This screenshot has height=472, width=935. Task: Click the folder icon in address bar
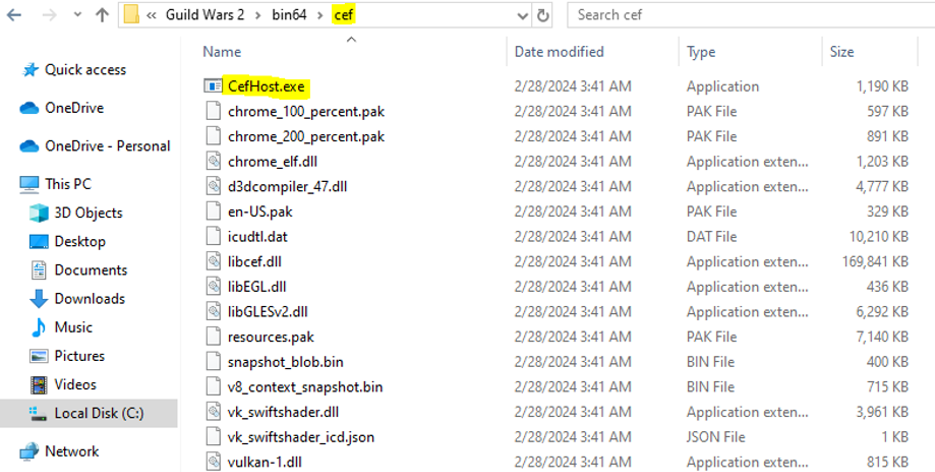(x=131, y=15)
